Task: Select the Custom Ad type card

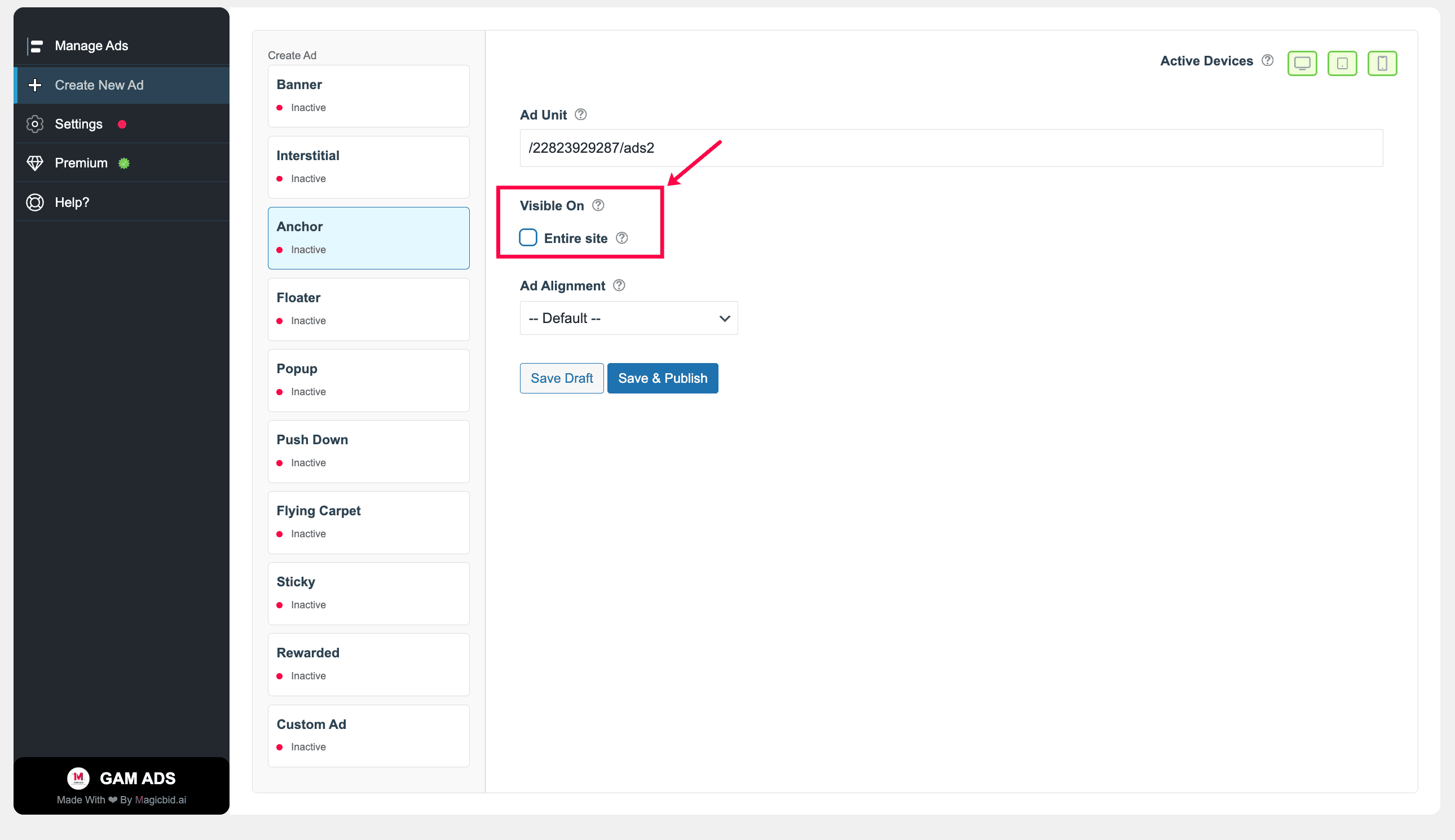Action: point(368,736)
